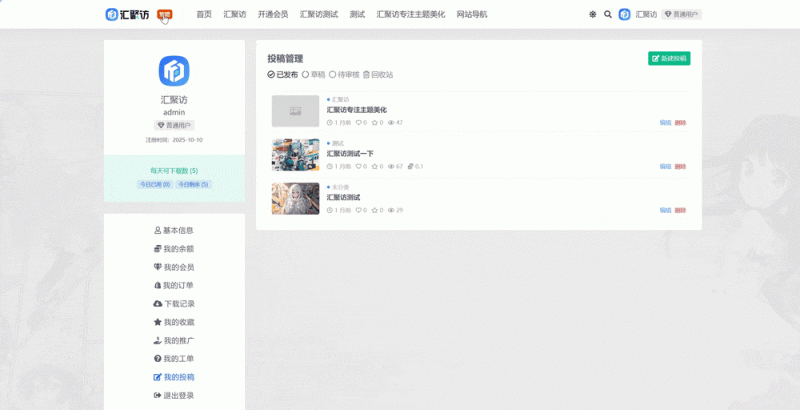Select the 待审核 filter
The height and width of the screenshot is (410, 800).
(344, 74)
